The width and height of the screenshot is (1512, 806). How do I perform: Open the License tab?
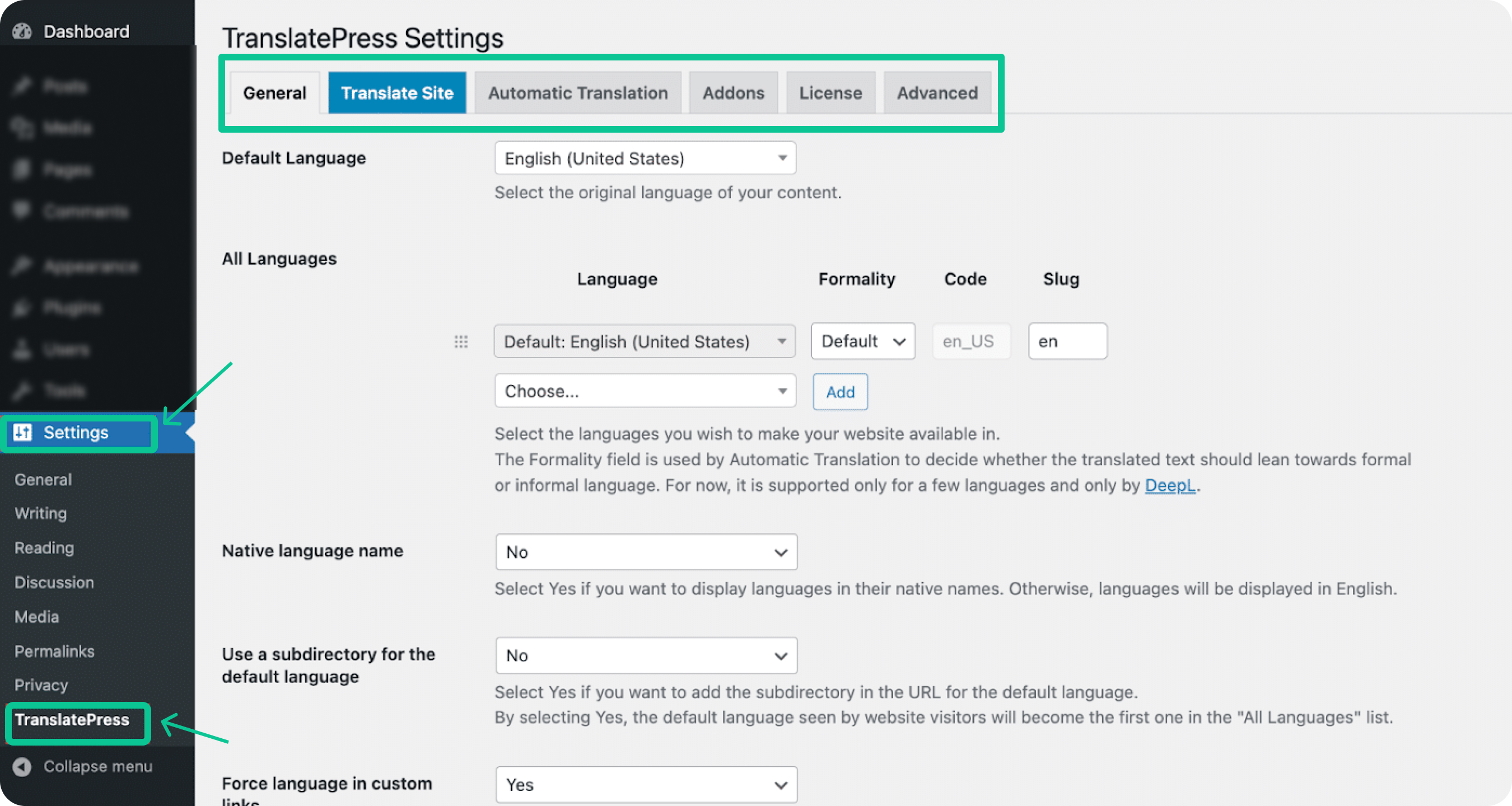[830, 93]
